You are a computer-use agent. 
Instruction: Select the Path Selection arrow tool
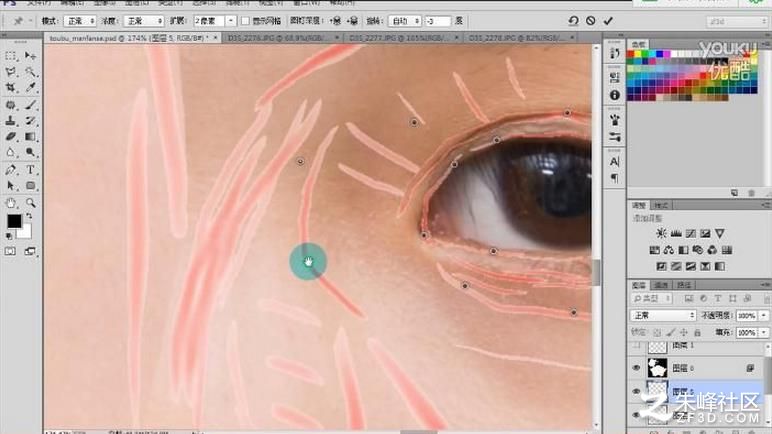click(10, 186)
